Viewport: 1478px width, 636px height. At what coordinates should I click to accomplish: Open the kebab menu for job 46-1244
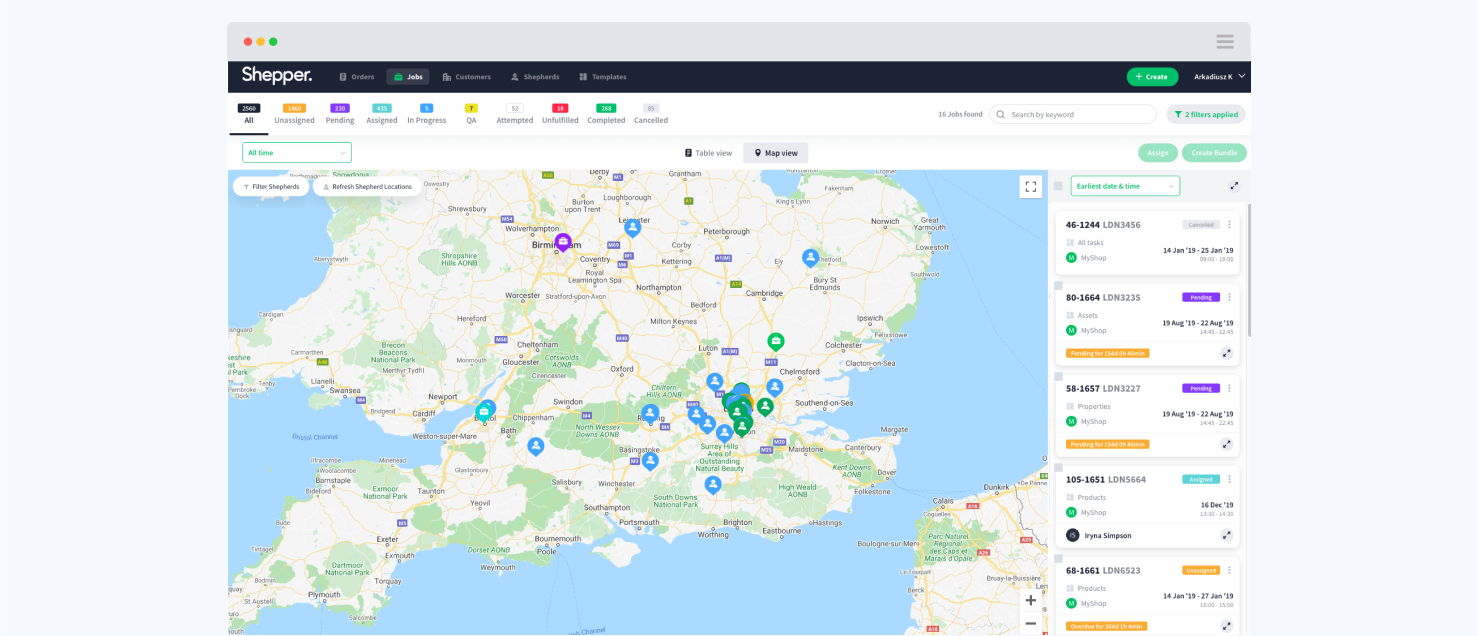point(1229,224)
